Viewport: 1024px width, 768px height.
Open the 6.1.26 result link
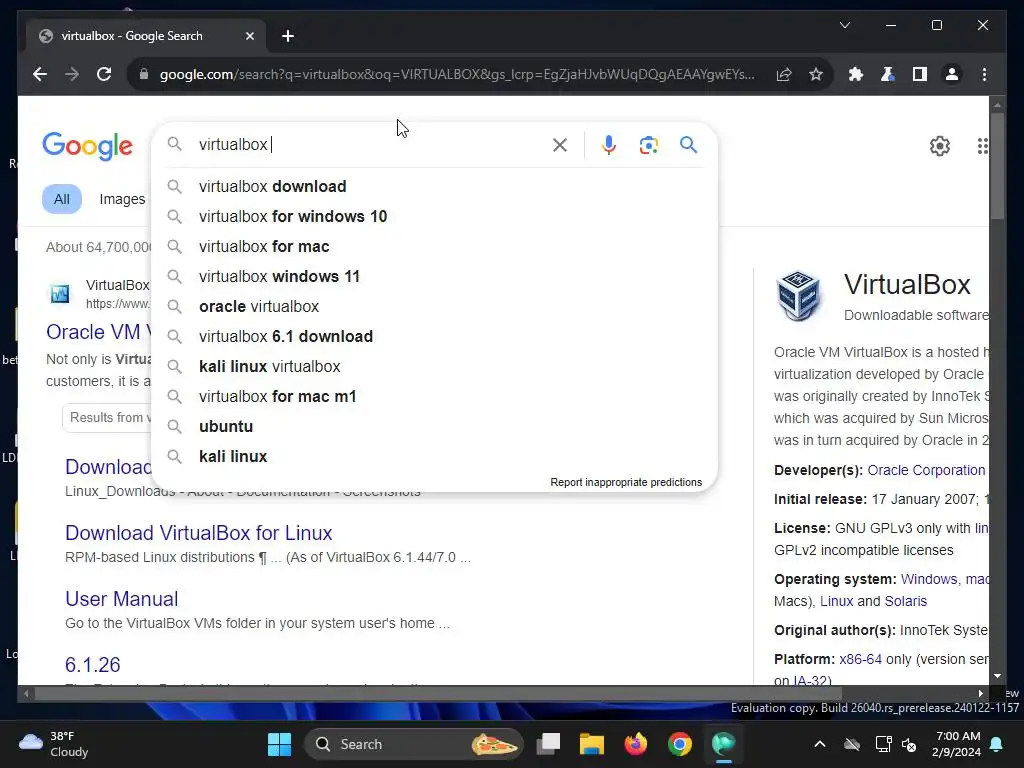click(x=93, y=665)
